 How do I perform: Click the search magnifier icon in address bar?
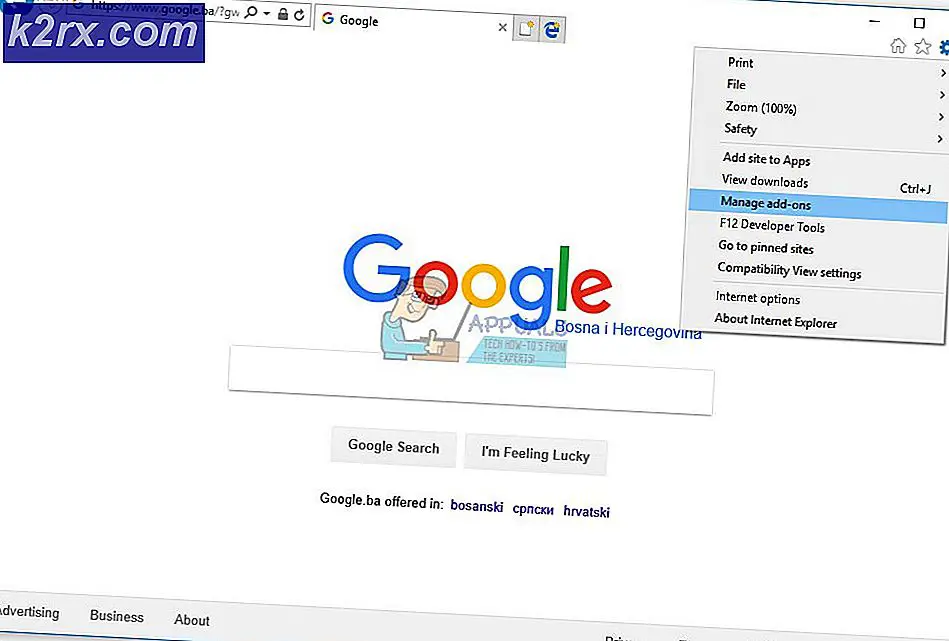tap(251, 12)
